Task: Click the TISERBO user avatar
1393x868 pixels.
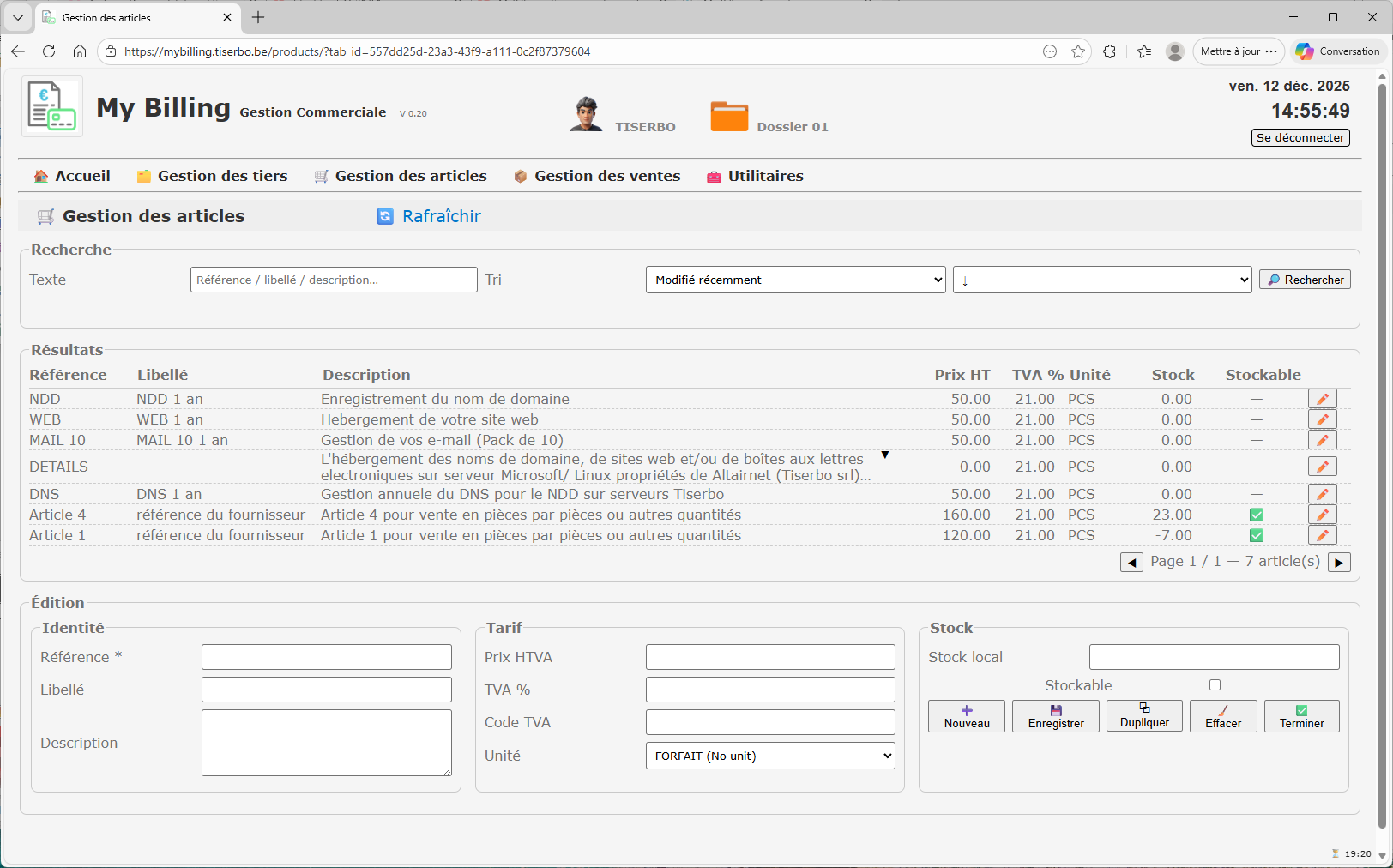Action: (586, 112)
